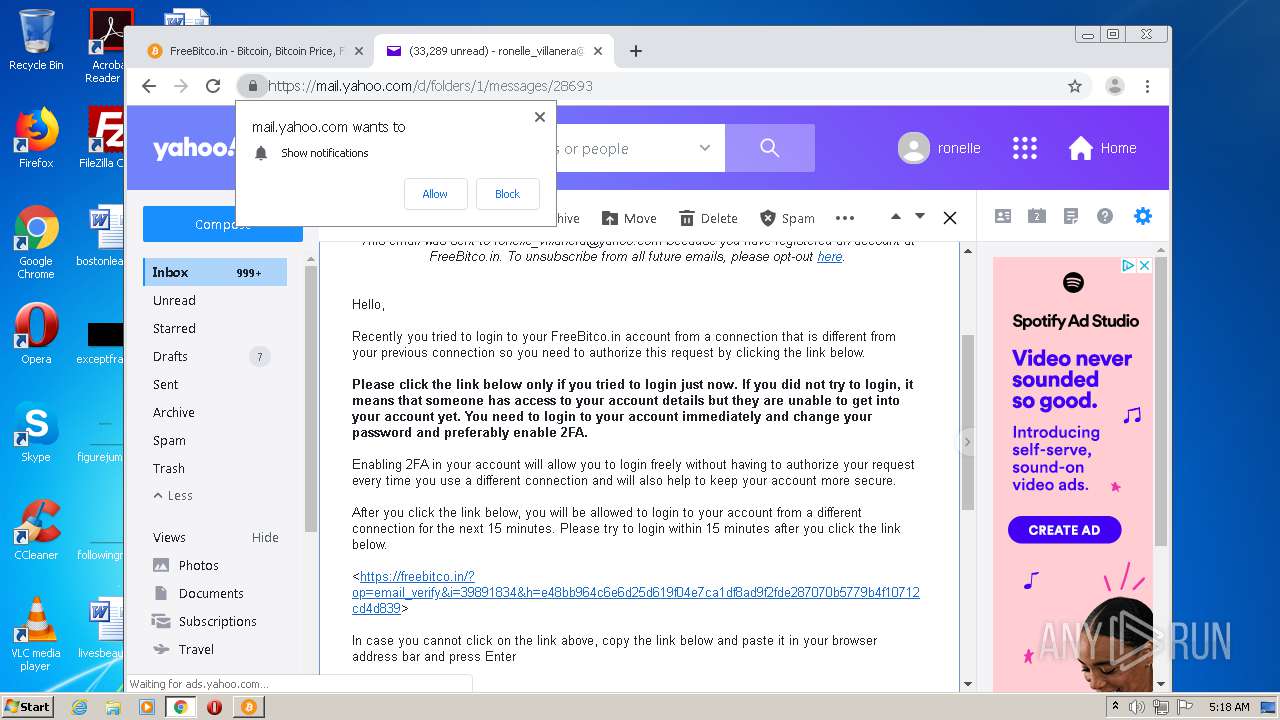Viewport: 1280px width, 720px height.
Task: View site security lock icon
Action: tap(253, 86)
